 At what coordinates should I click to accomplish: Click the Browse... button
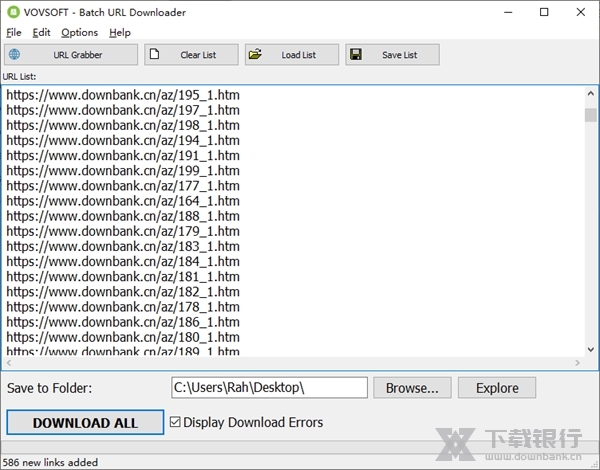412,388
